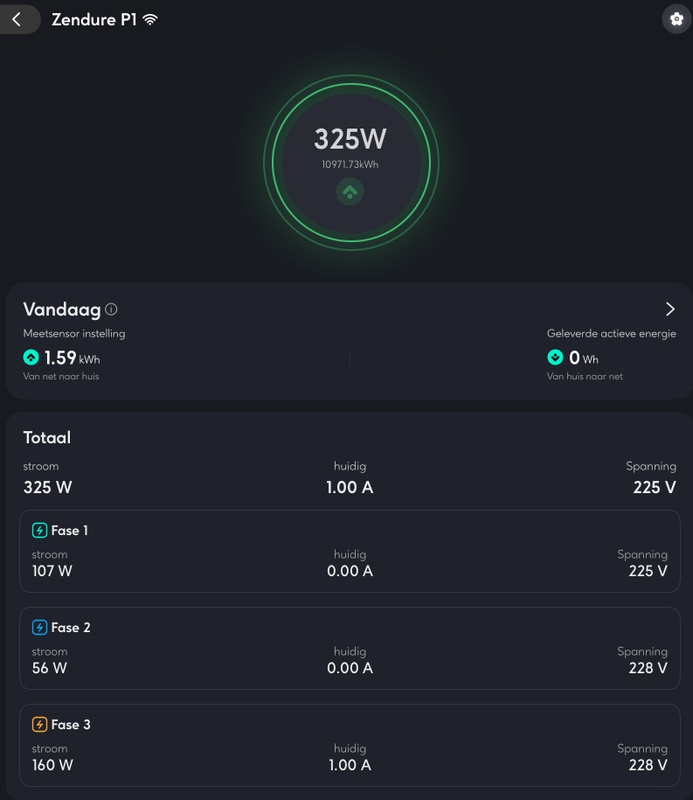693x800 pixels.
Task: Click the Zendure P1 device title
Action: 93,20
